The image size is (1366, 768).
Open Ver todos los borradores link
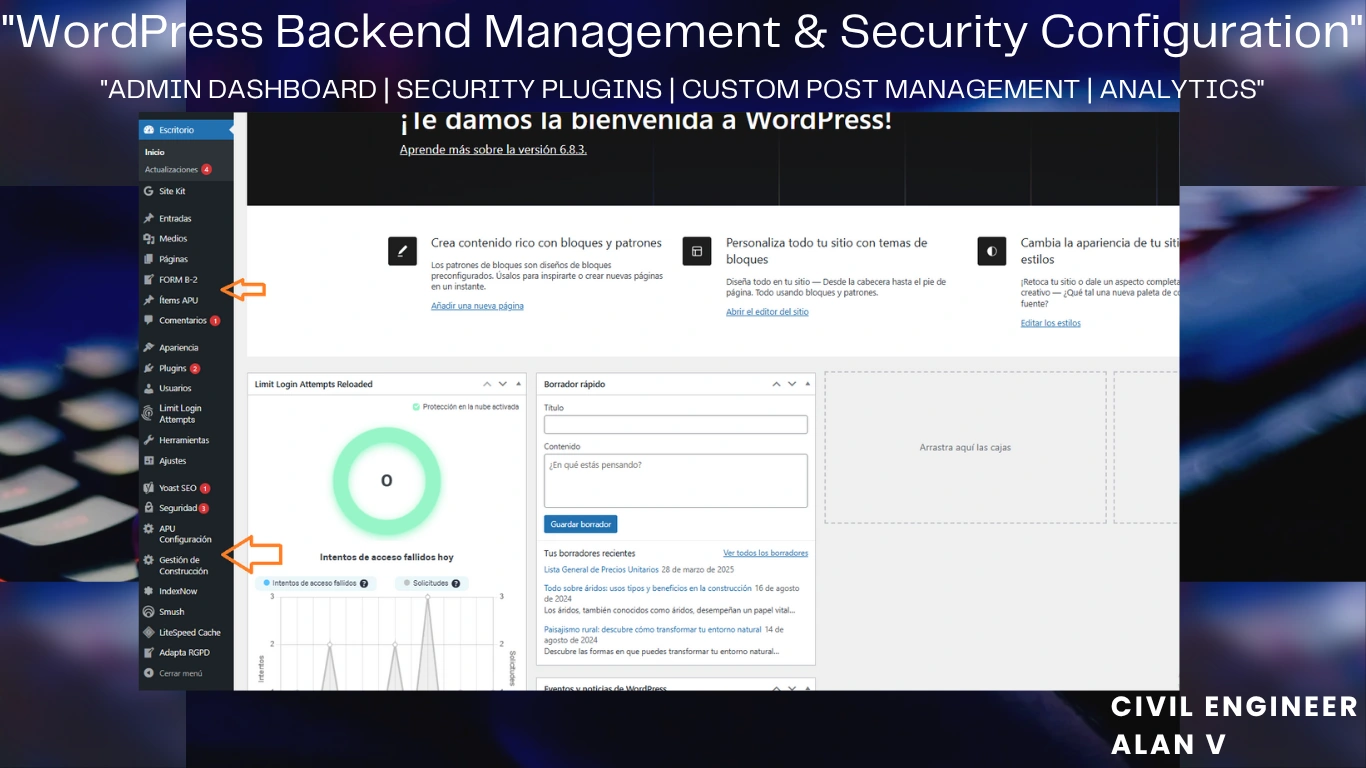click(765, 553)
